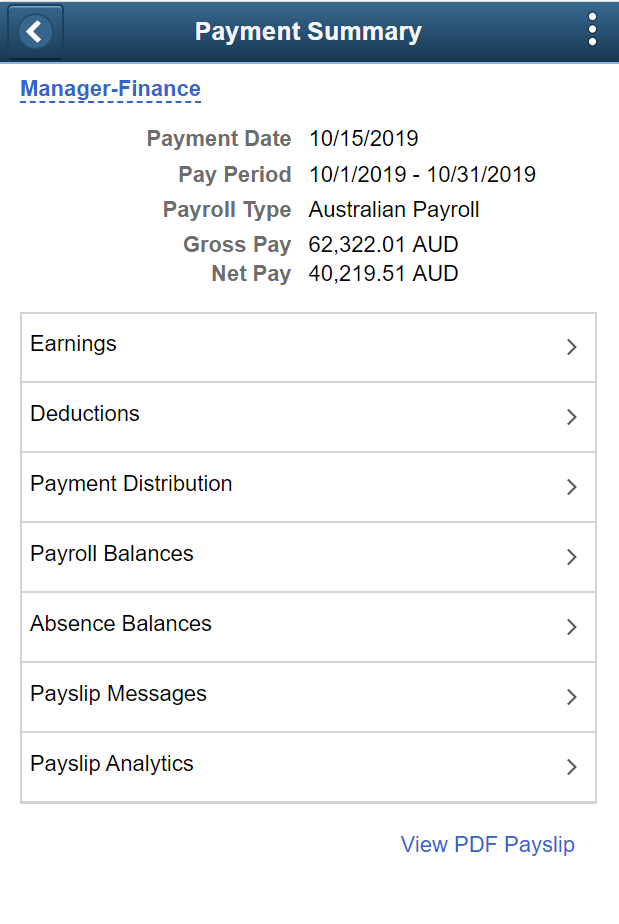Expand the Earnings section chevron
This screenshot has width=619, height=924.
[571, 347]
